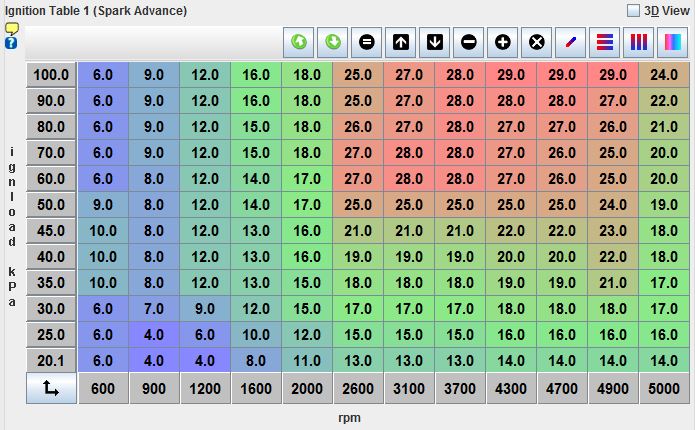Click the vertical stripes interpolate button
695x430 pixels.
(638, 42)
